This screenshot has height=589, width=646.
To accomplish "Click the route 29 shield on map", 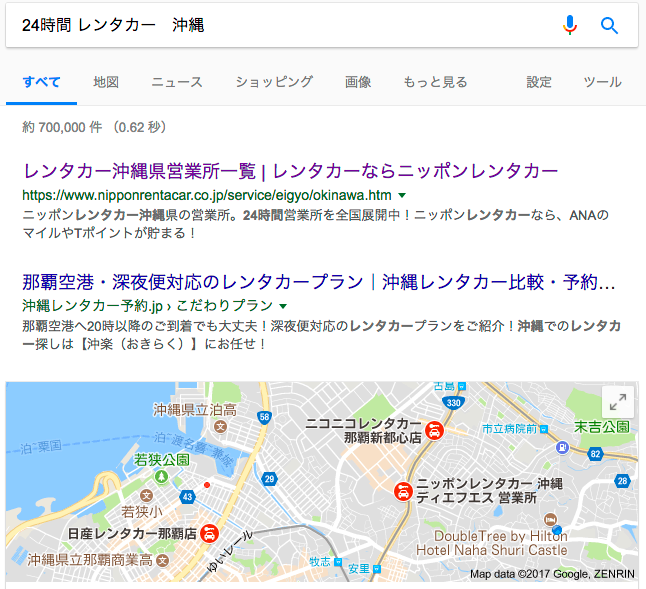I will tap(269, 479).
